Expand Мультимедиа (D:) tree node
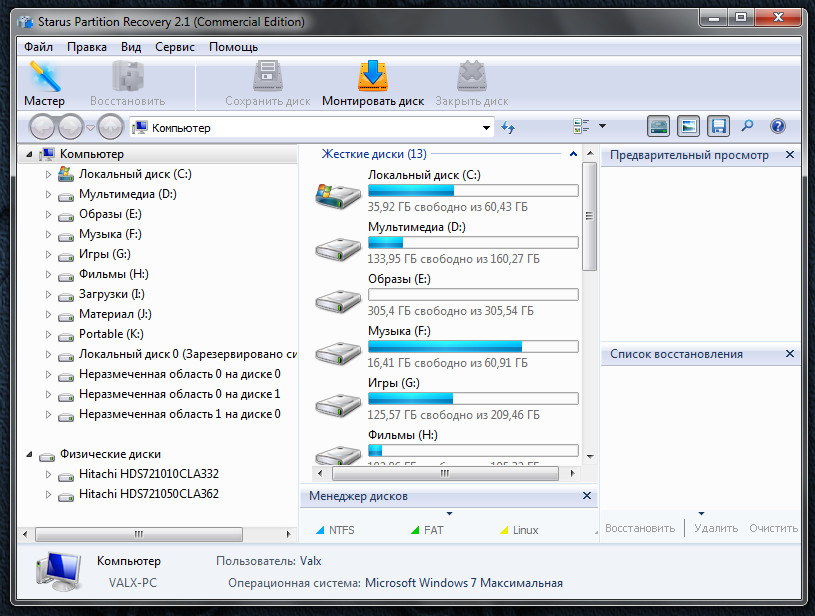 (x=48, y=194)
